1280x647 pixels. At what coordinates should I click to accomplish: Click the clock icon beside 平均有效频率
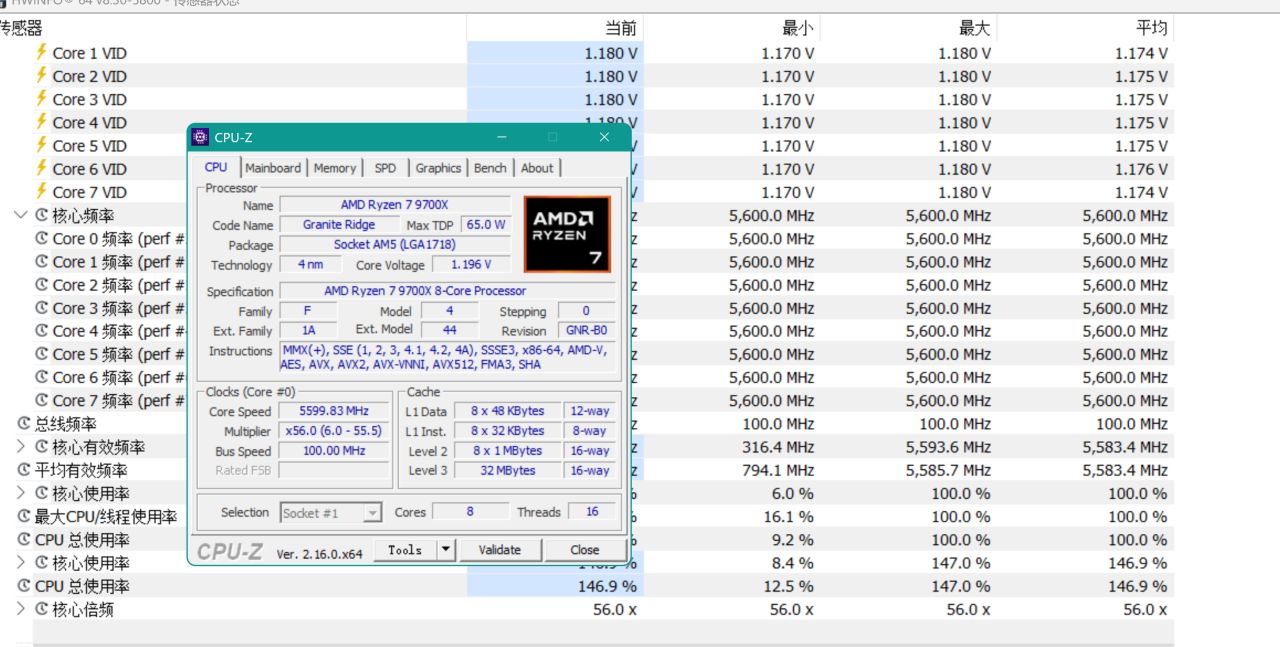[24, 470]
